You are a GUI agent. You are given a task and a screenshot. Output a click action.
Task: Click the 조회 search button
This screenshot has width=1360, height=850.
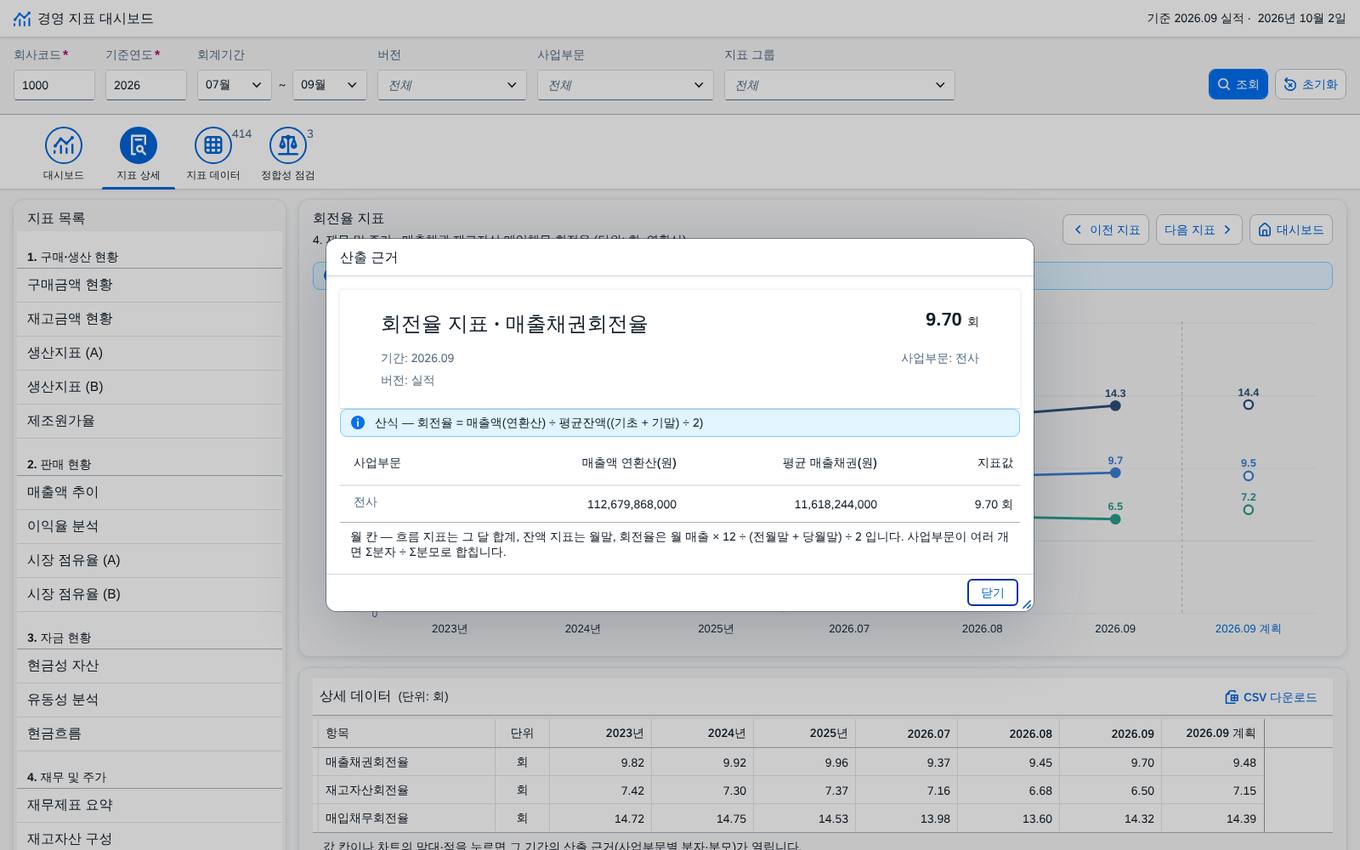[x=1238, y=85]
